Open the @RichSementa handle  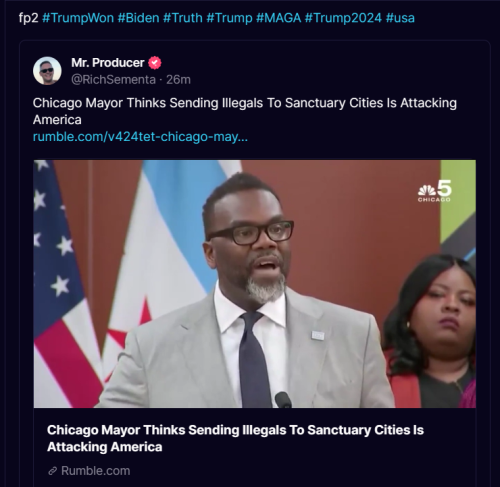113,80
